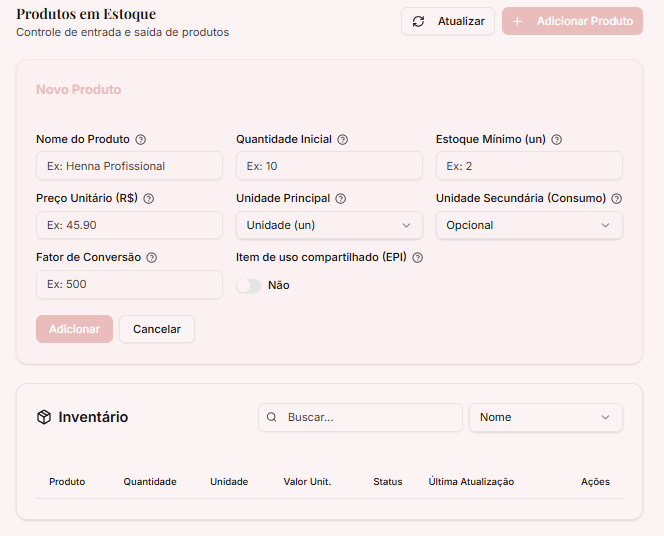
Task: Click the Status column header
Action: (388, 482)
